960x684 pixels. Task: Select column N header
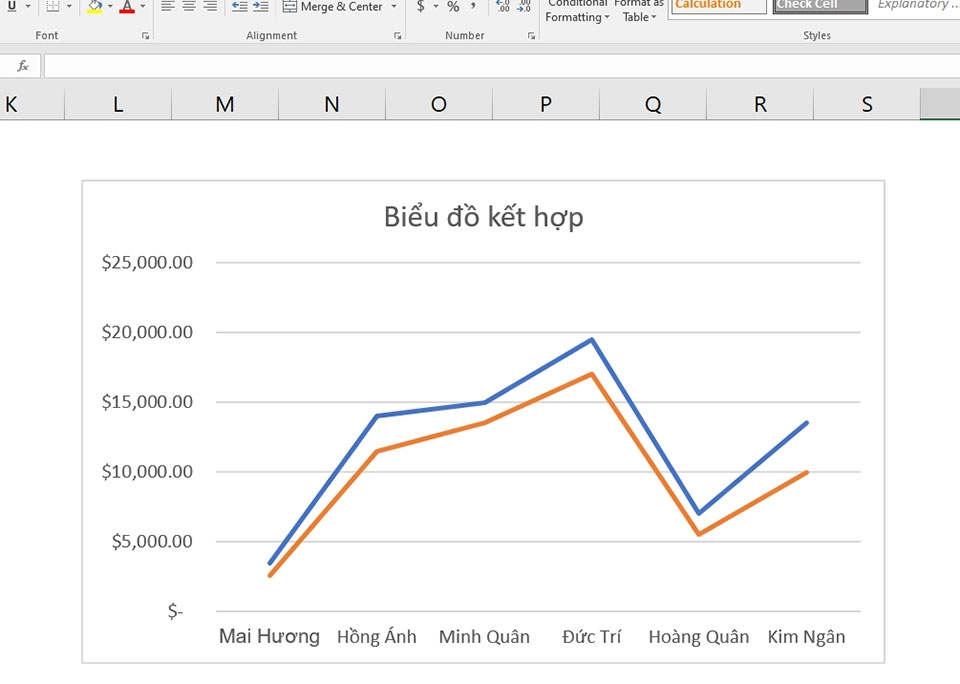pyautogui.click(x=332, y=104)
